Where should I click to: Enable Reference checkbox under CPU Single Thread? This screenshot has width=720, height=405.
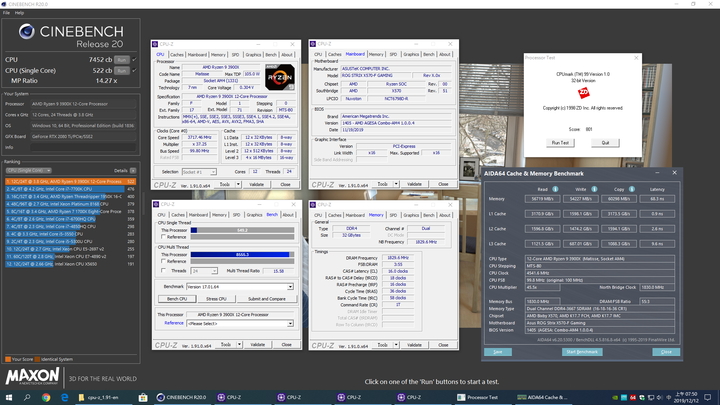163,237
